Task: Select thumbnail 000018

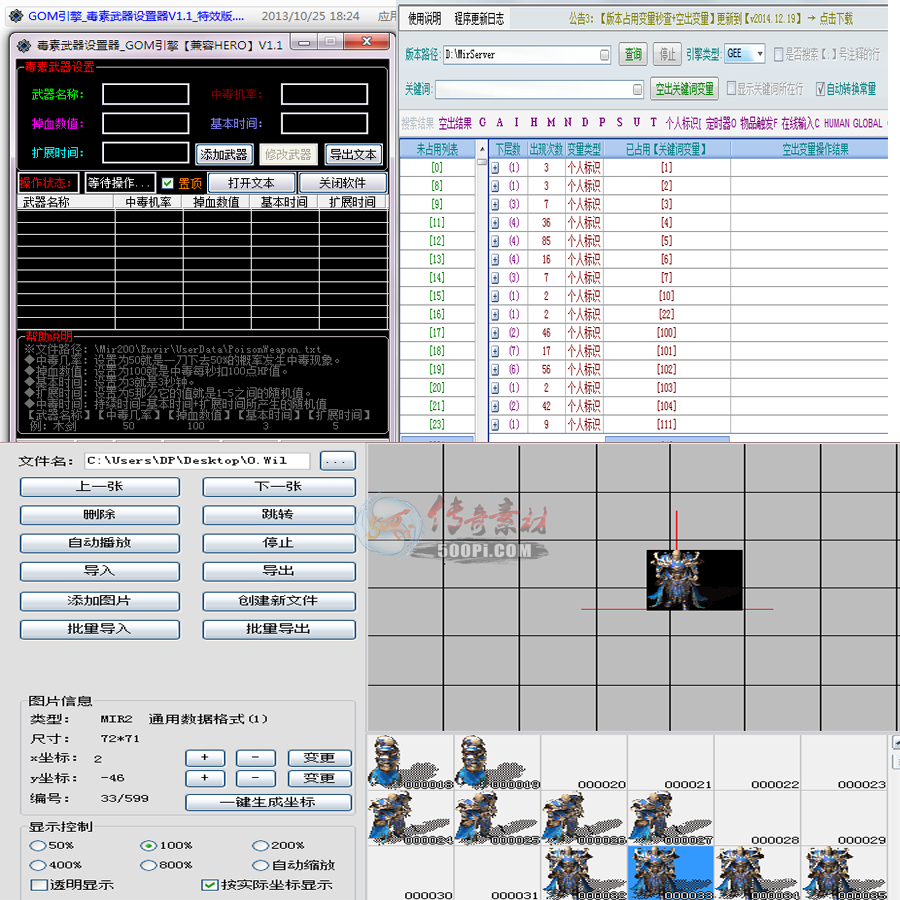Action: pos(410,762)
